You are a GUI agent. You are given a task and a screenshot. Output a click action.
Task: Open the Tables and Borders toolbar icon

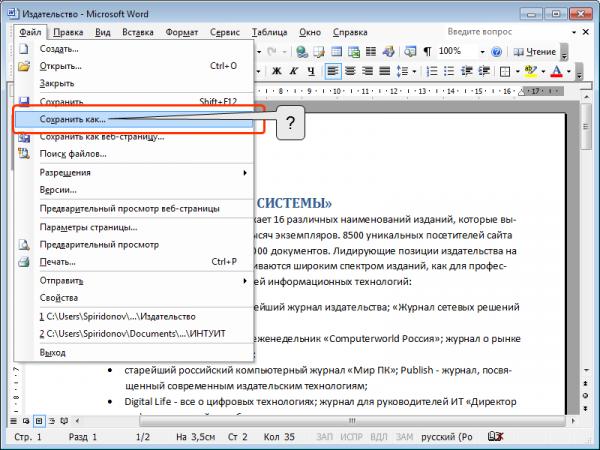(318, 52)
